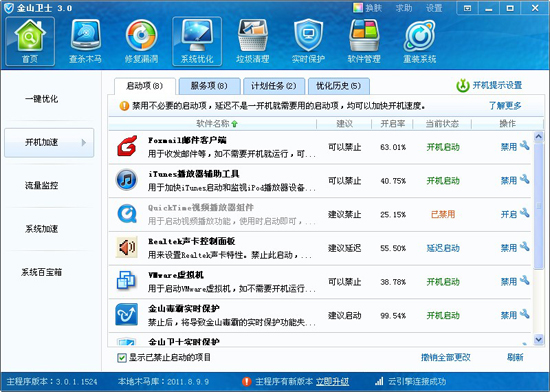Image resolution: width=550 pixels, height=392 pixels.
Task: Click the iTunes music note icon
Action: coord(127,180)
